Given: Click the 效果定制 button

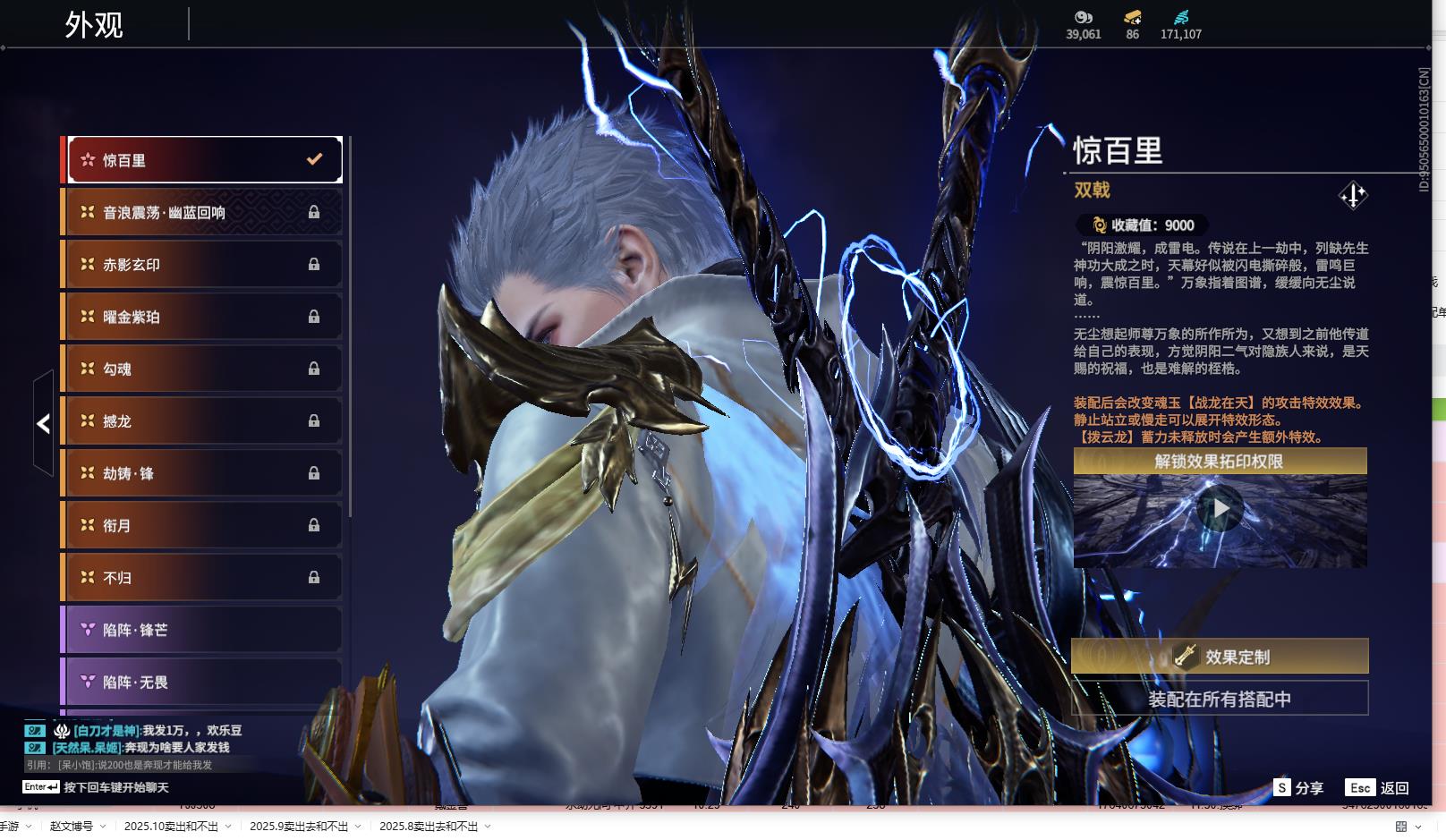Looking at the screenshot, I should tap(1220, 657).
